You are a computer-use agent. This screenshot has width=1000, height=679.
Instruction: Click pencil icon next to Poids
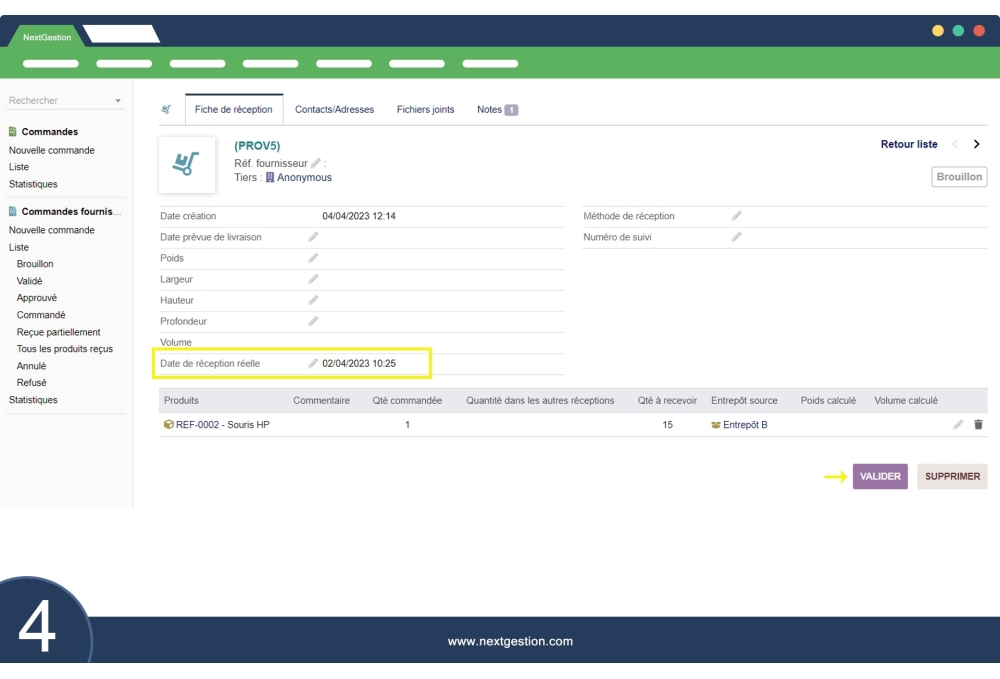pos(313,258)
